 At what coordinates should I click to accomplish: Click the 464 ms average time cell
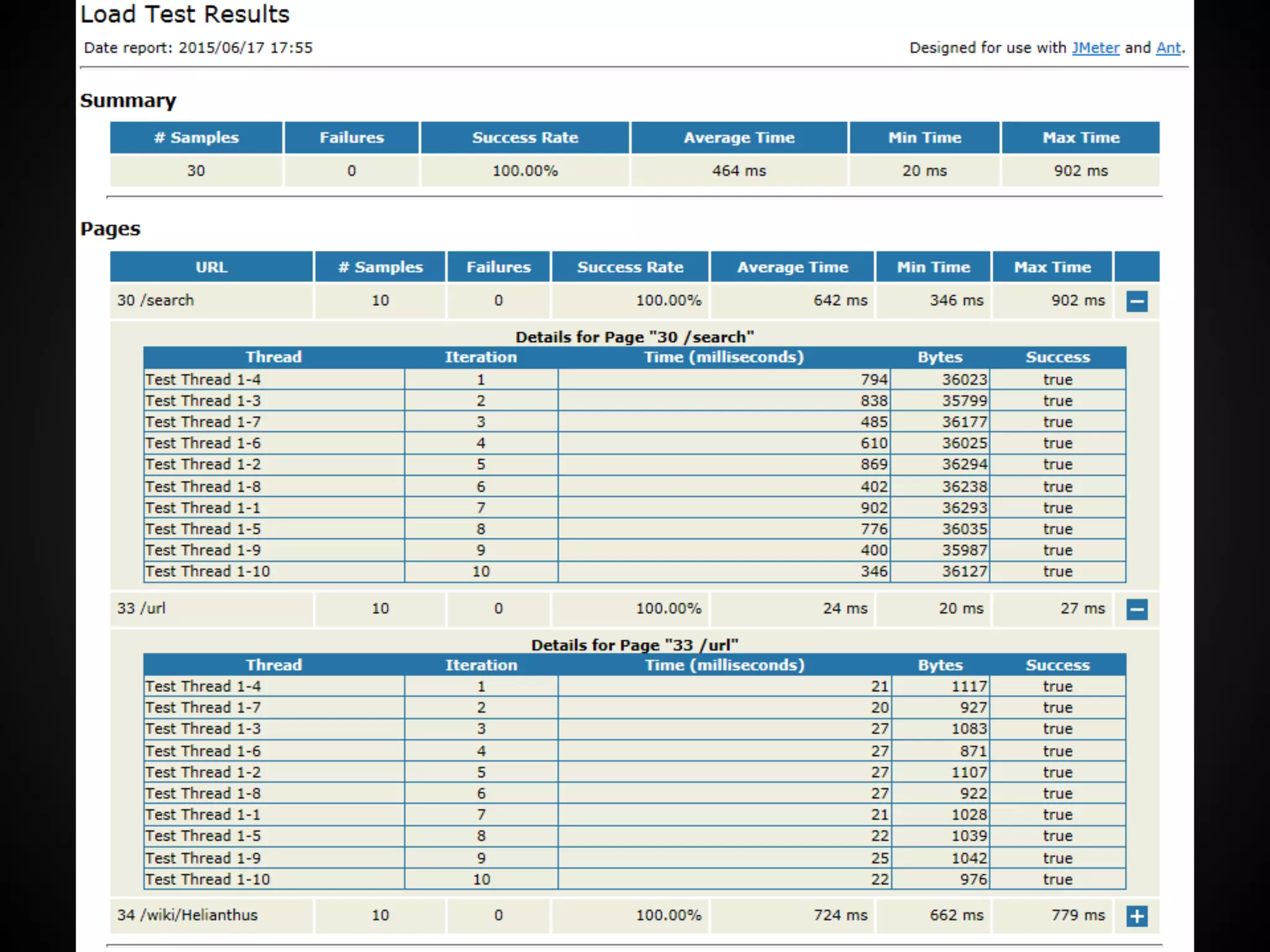pos(739,170)
